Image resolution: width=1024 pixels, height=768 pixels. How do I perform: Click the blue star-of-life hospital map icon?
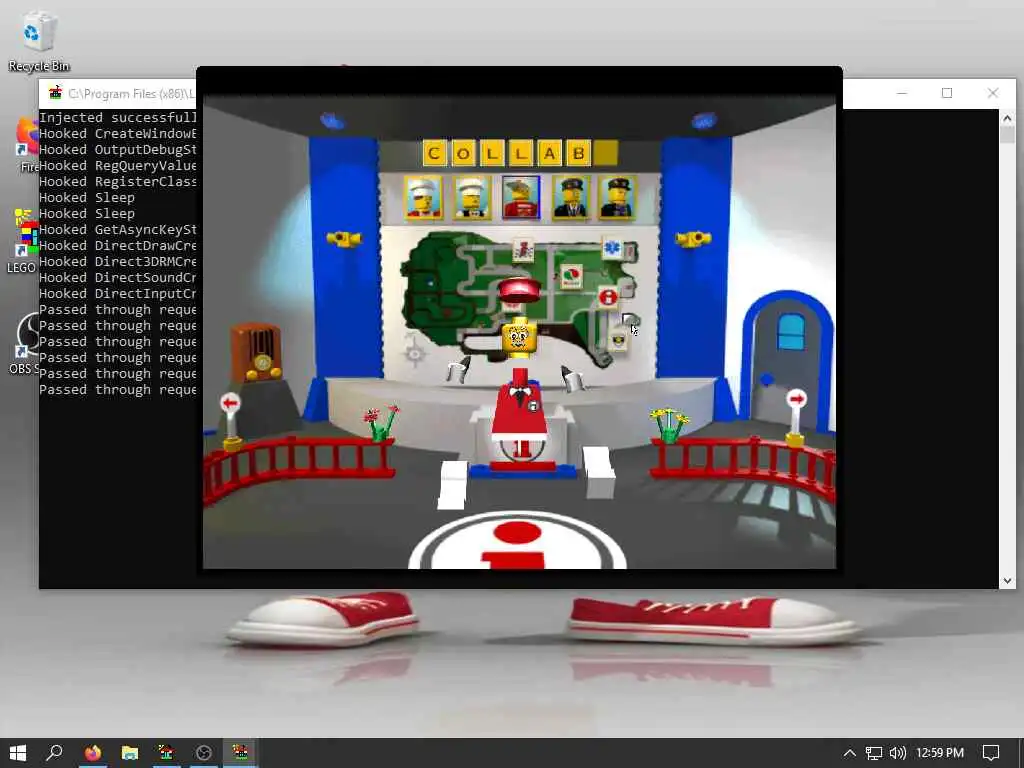(x=613, y=249)
